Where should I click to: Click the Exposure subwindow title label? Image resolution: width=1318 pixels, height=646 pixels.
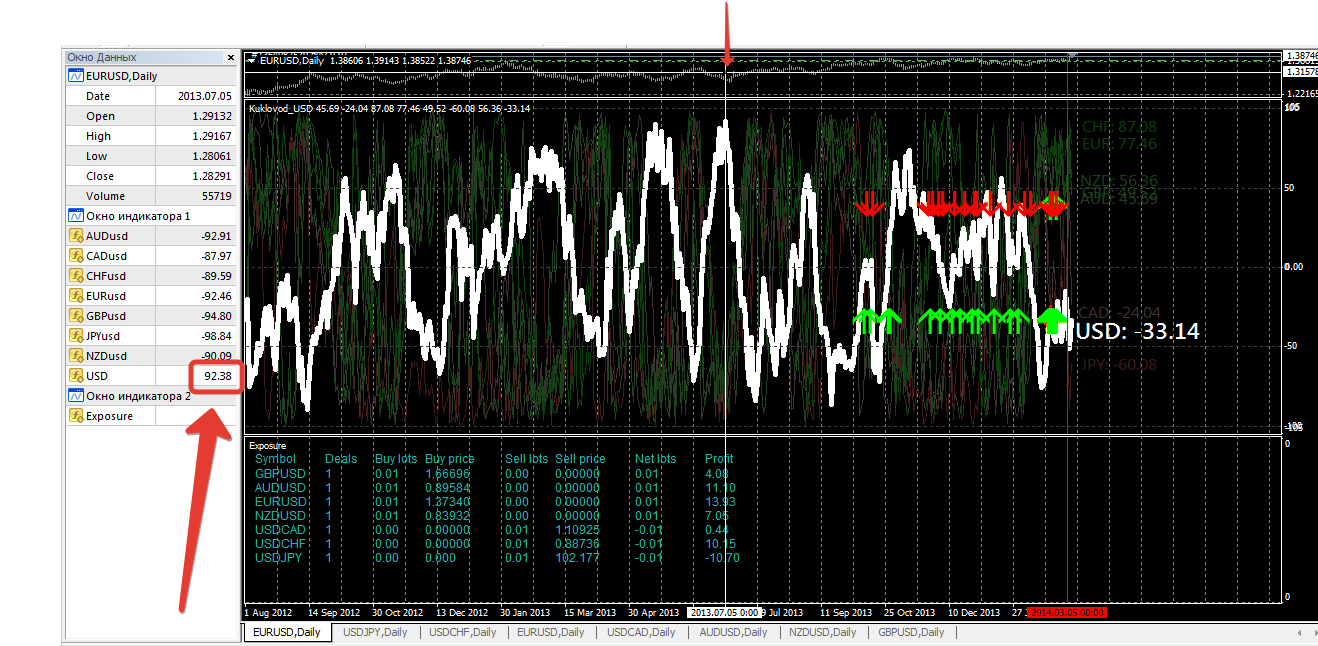(267, 445)
